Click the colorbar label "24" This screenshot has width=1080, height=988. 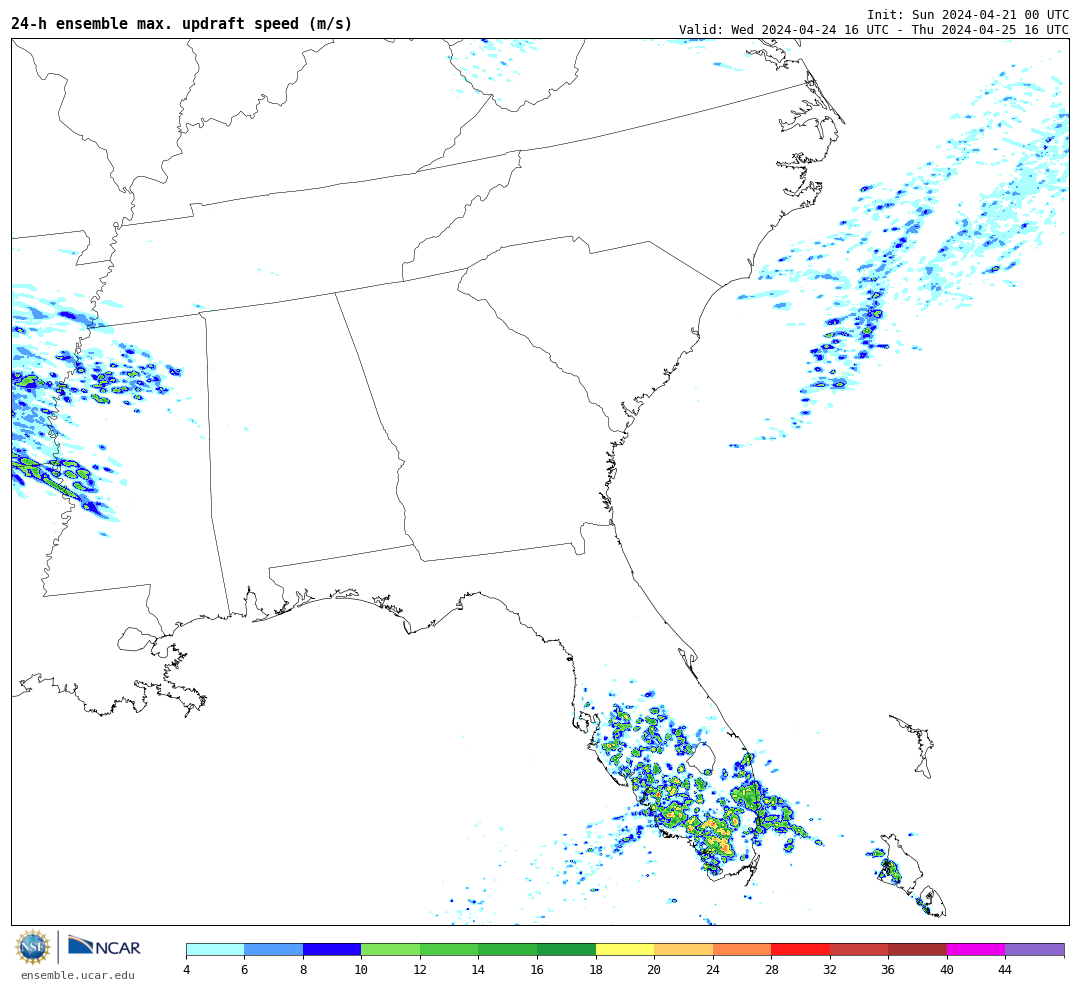point(713,970)
